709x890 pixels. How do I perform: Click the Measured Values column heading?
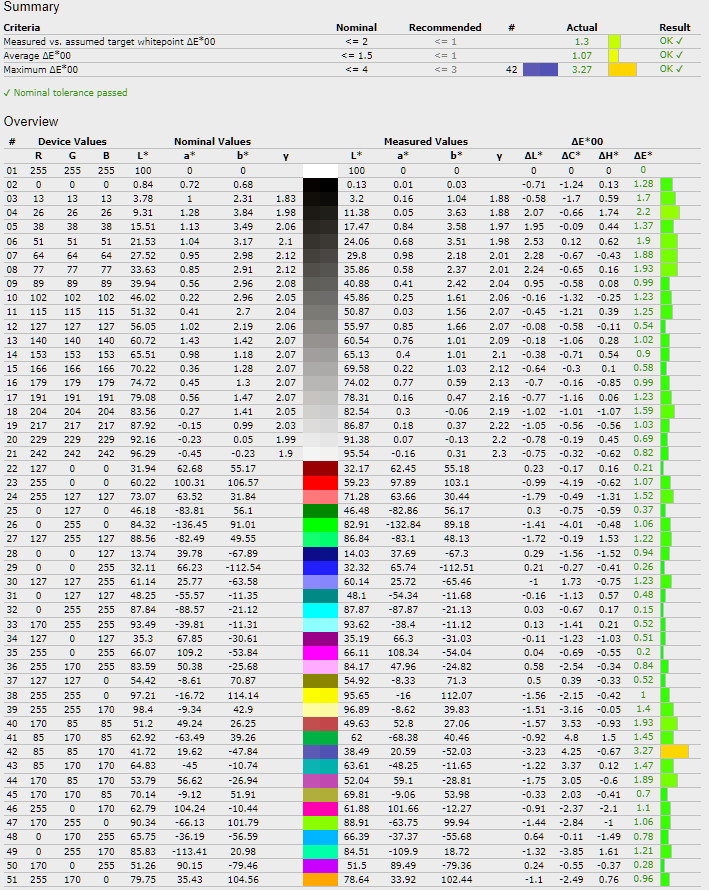click(423, 142)
